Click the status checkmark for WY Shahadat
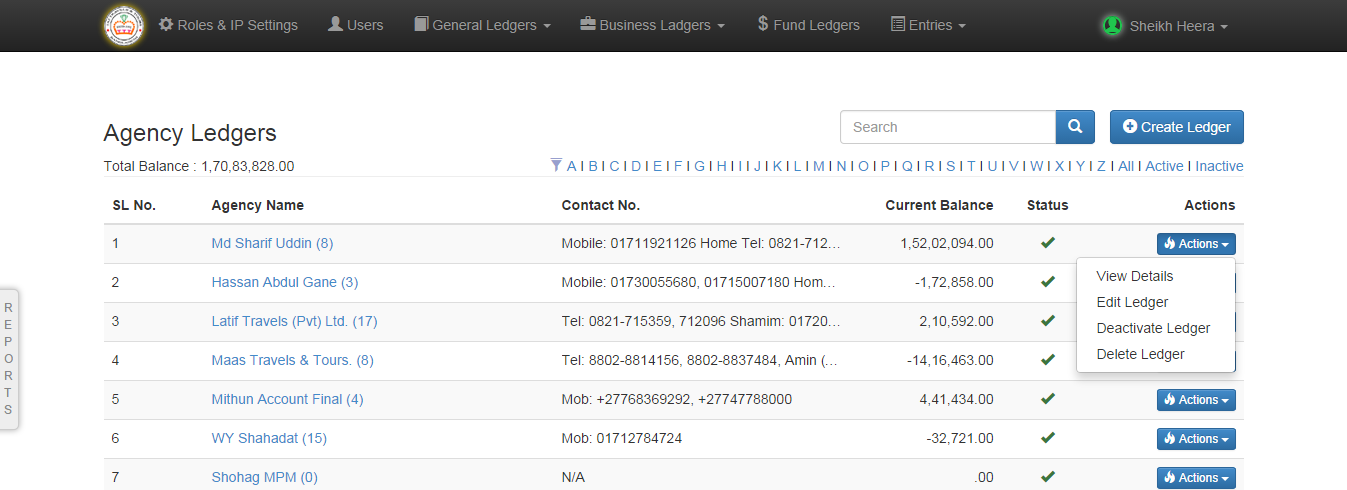This screenshot has height=490, width=1347. coord(1047,438)
